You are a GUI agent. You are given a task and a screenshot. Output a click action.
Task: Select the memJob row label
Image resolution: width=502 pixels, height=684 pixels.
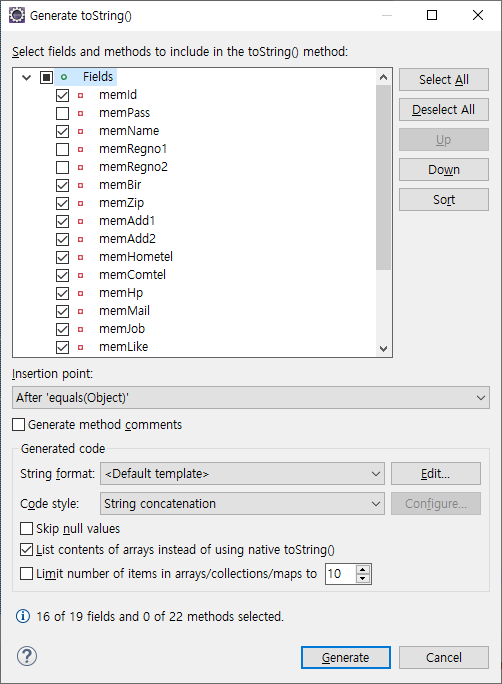122,329
